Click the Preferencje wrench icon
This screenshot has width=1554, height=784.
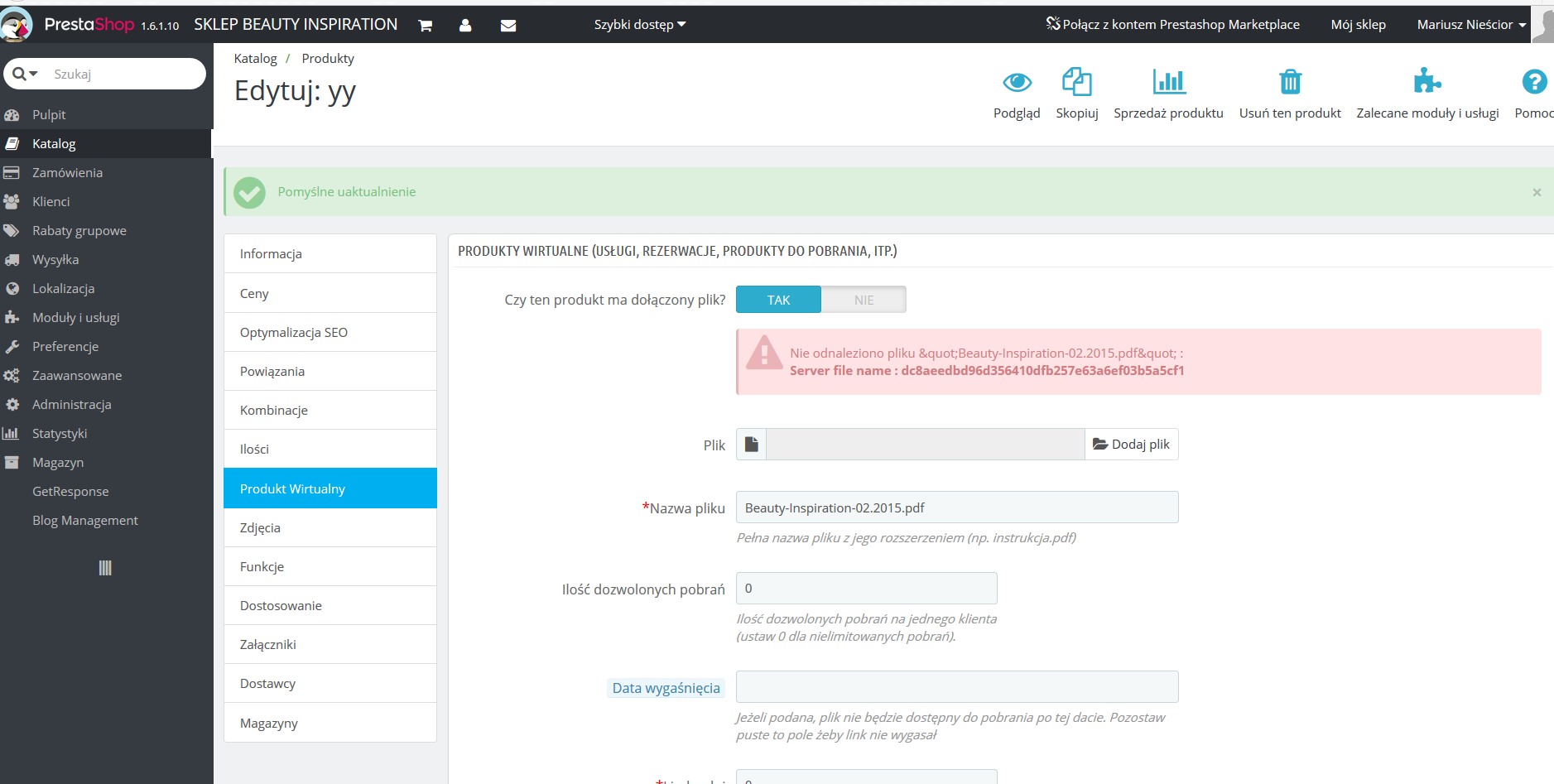(x=12, y=347)
